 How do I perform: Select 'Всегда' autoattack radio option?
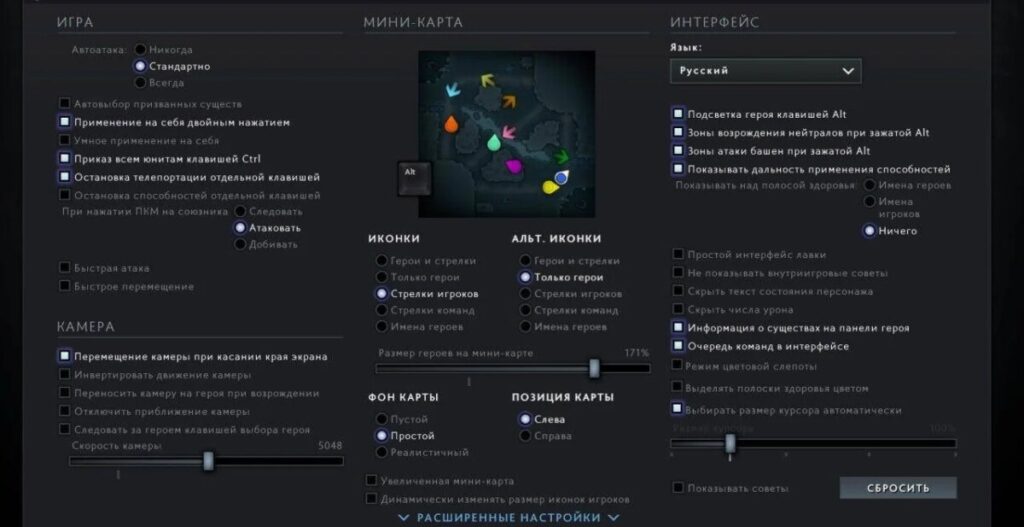140,83
